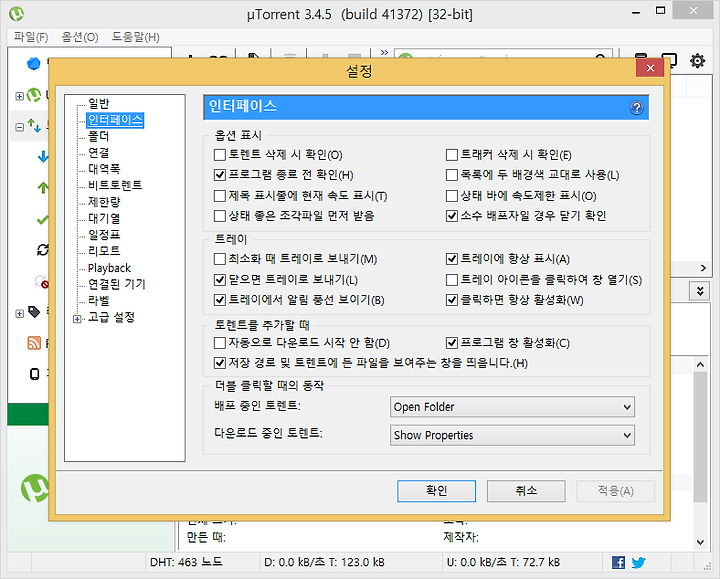The image size is (720, 579).
Task: Uncheck 트레이에서 알림 풍선 보이기(B)
Action: coord(219,300)
